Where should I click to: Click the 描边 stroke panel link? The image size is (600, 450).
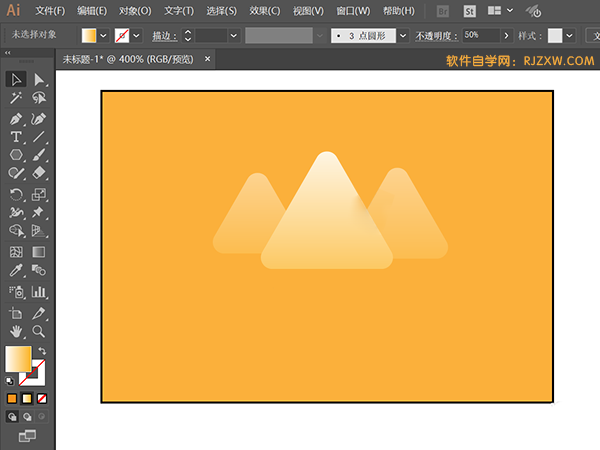[162, 35]
